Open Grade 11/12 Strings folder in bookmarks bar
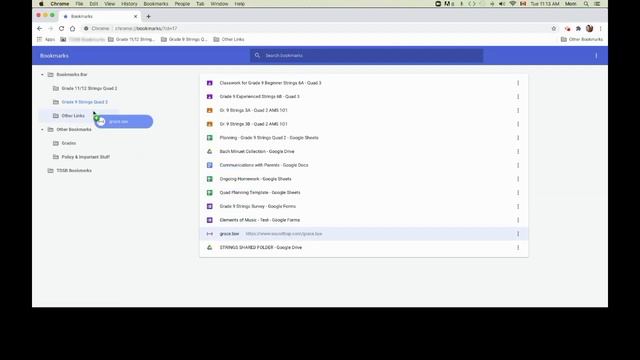This screenshot has width=640, height=360. point(131,39)
